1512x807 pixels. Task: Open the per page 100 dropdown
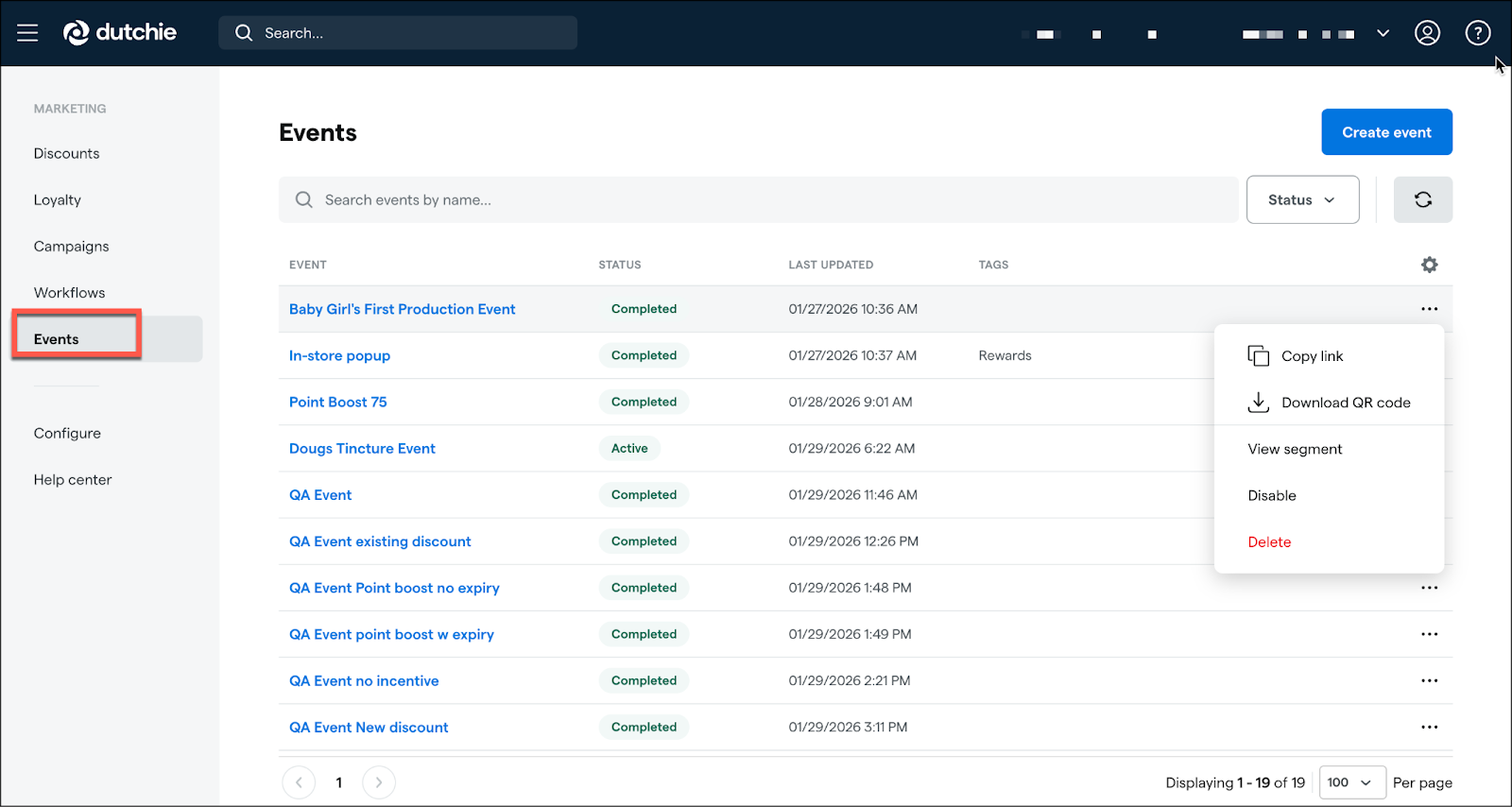[1351, 782]
